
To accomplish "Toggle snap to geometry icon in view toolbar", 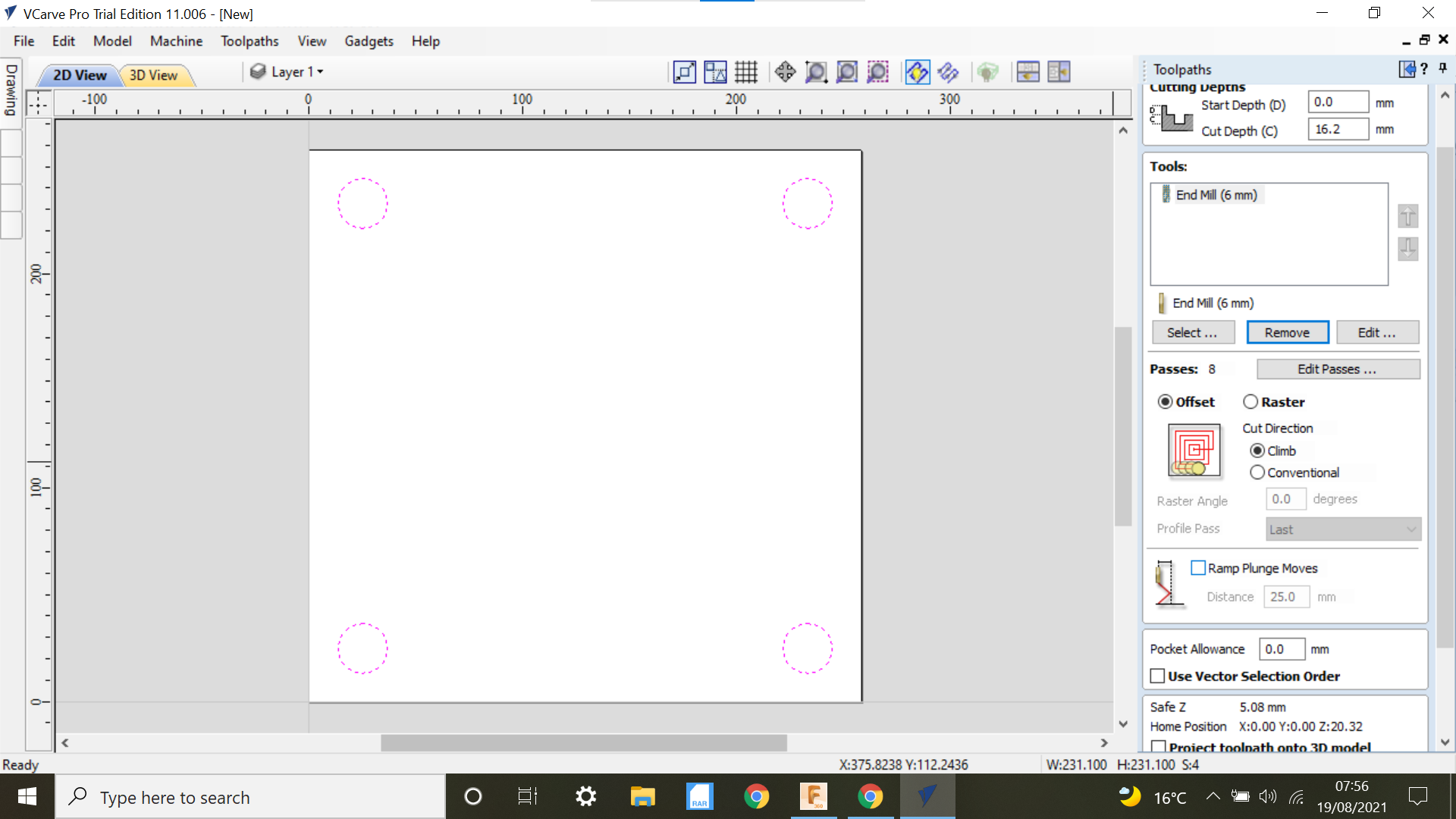I will (x=684, y=72).
